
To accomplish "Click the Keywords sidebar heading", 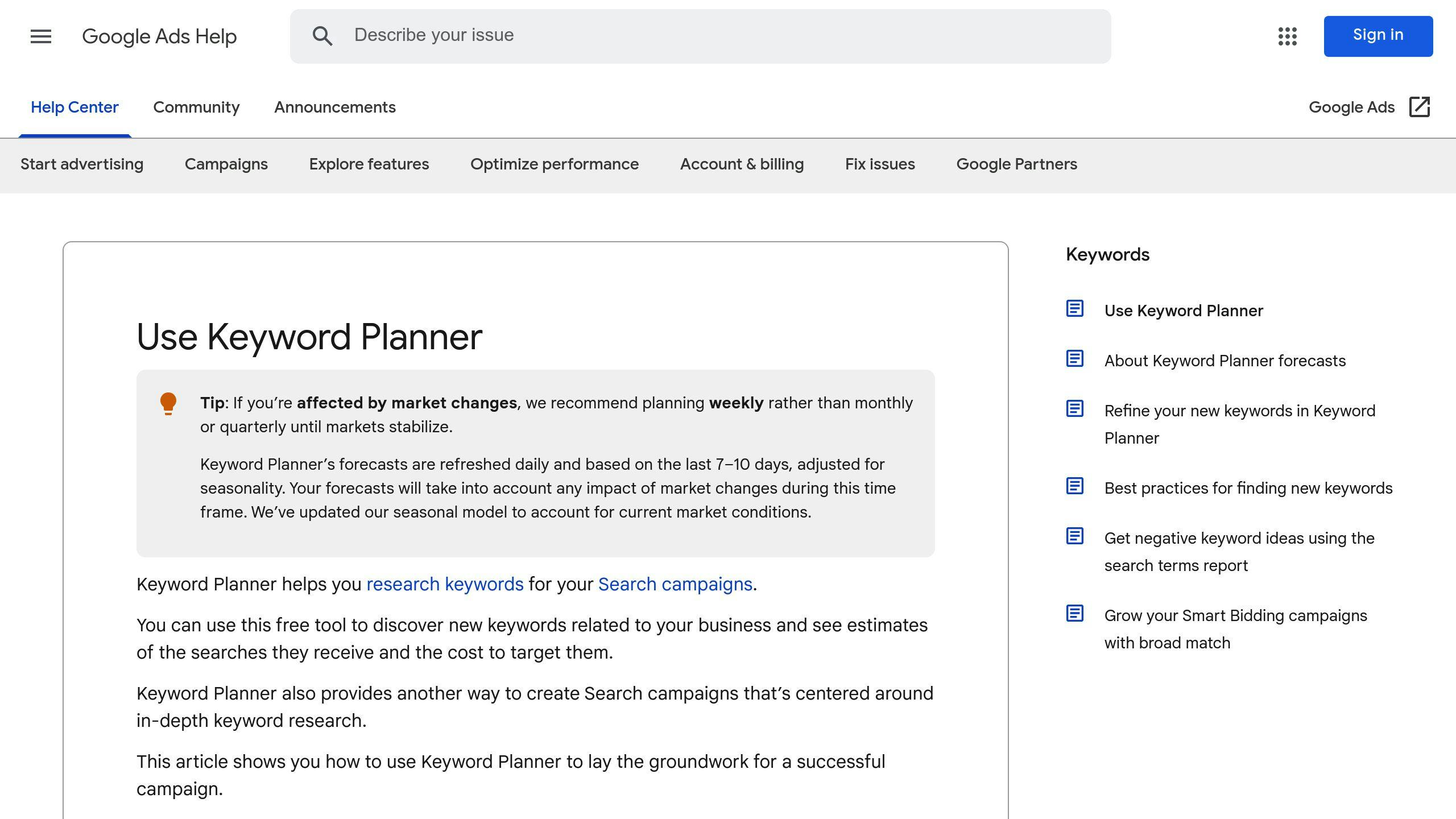I will (1107, 255).
